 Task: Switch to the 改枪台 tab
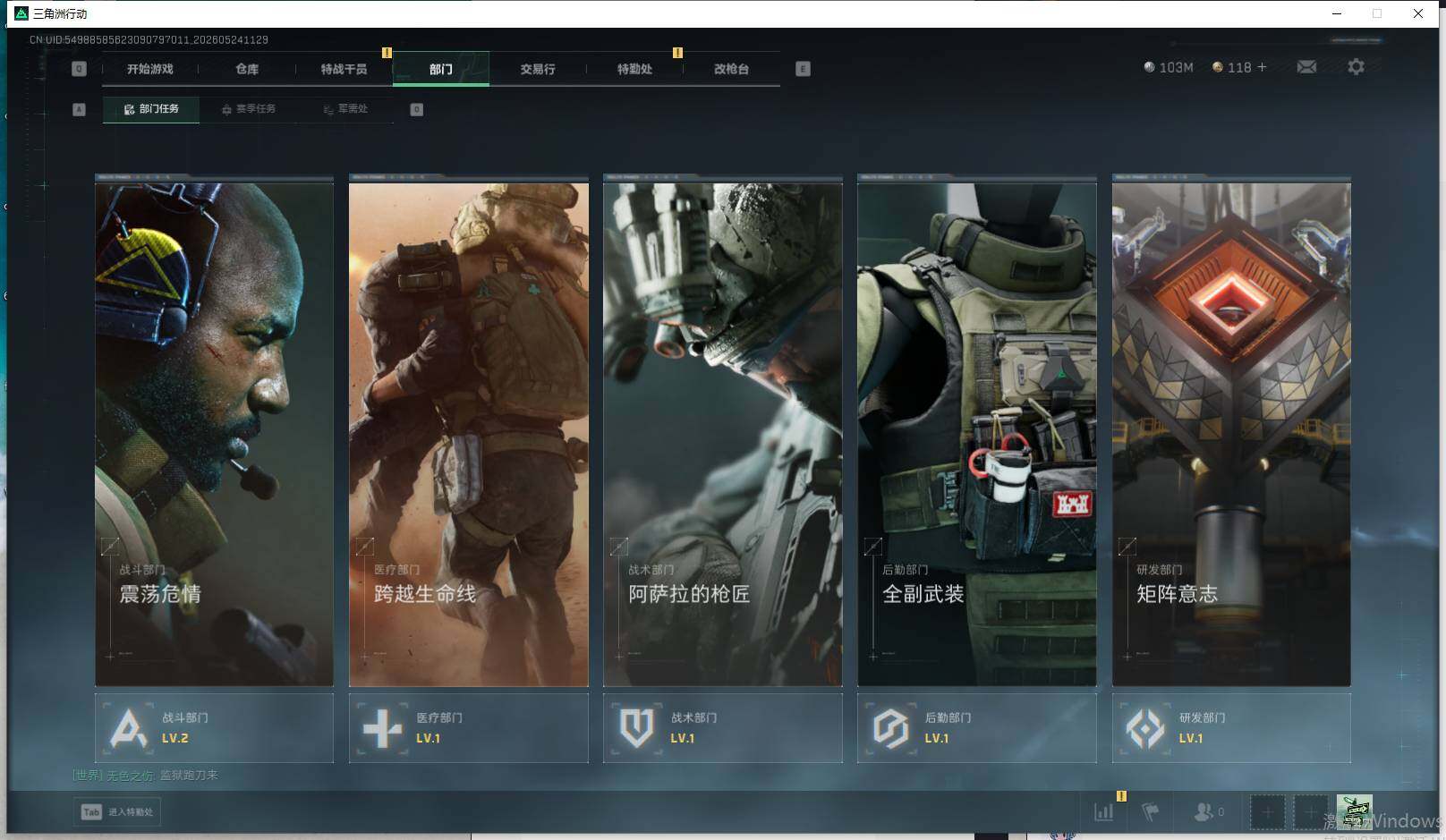point(731,69)
